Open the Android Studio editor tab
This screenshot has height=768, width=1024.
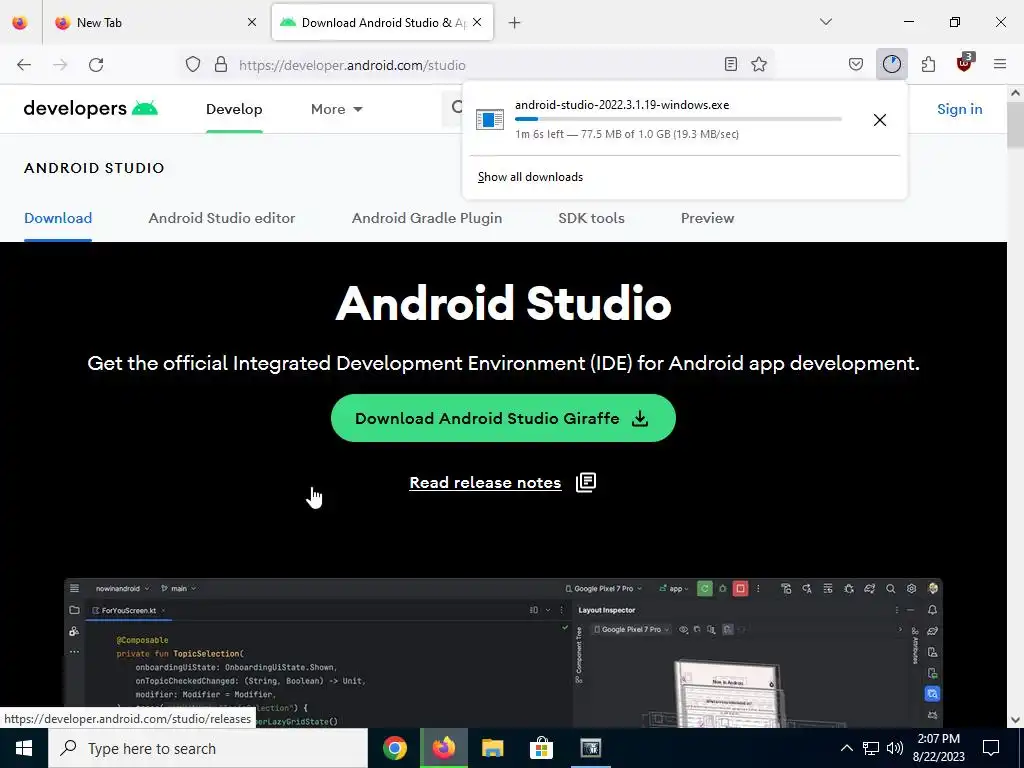(x=221, y=218)
